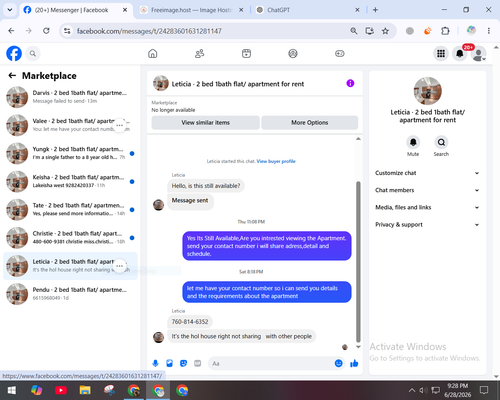This screenshot has width=500, height=400.
Task: Bookmark this page with the star
Action: [386, 31]
